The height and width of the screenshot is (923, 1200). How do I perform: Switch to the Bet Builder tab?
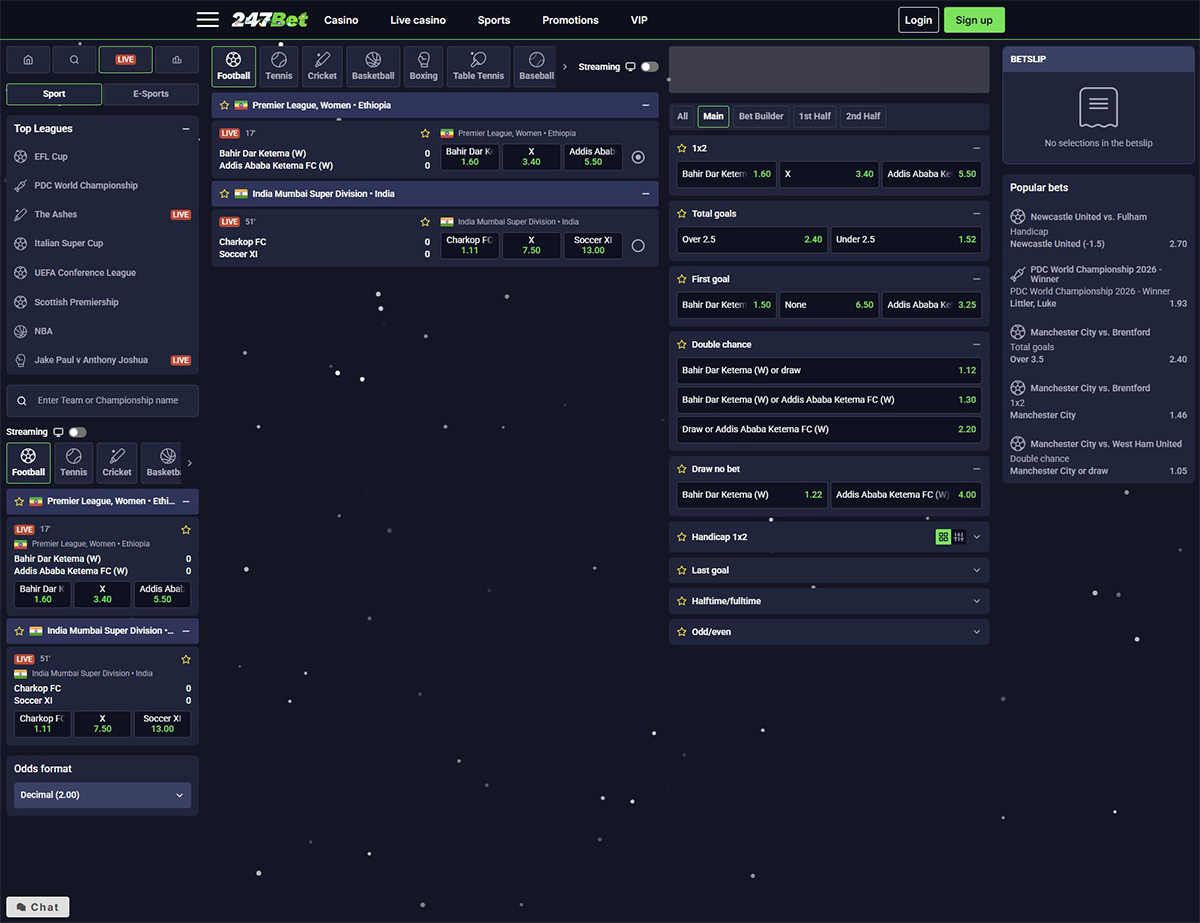(760, 116)
